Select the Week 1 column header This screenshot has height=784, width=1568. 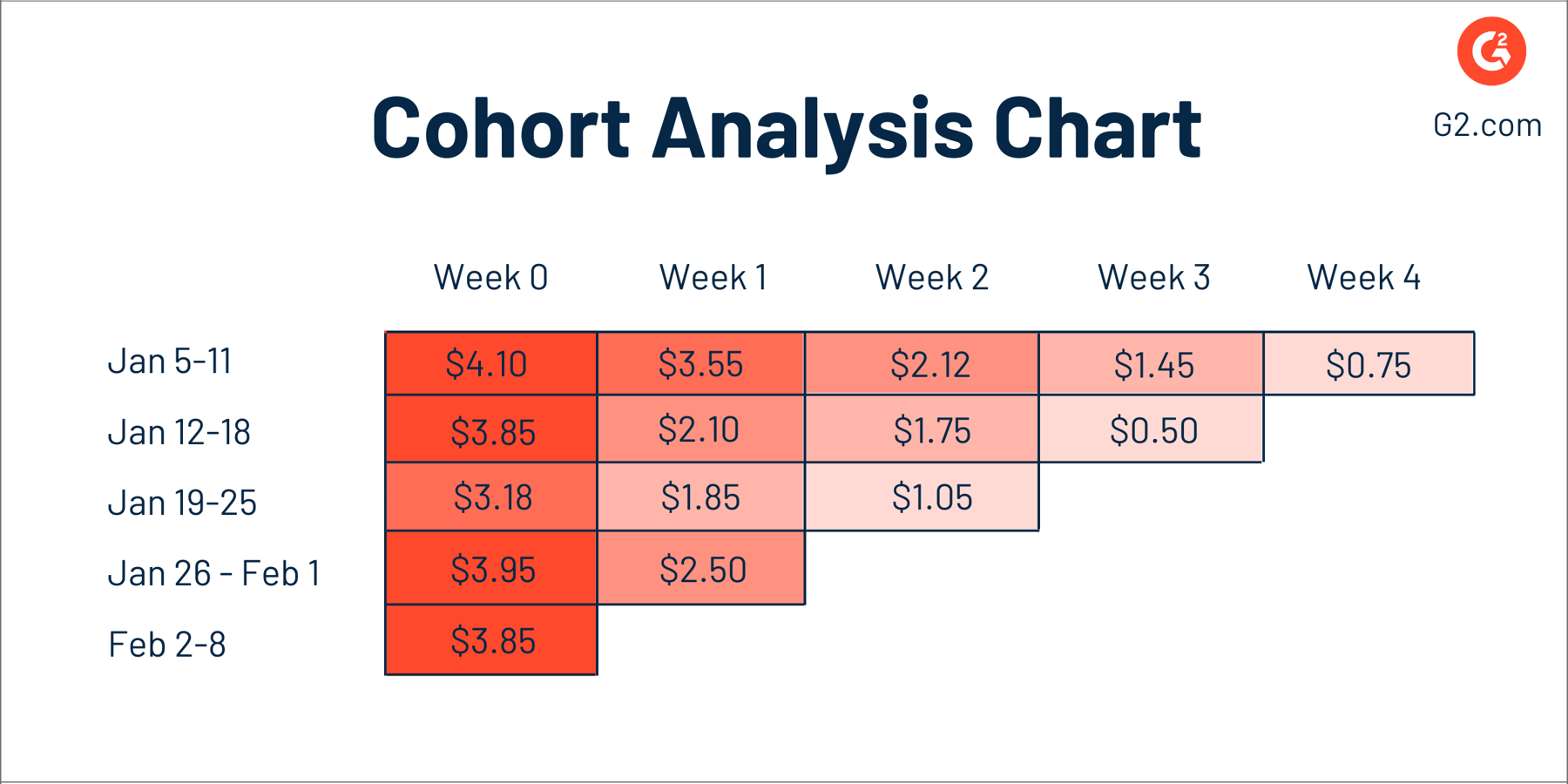[x=713, y=278]
